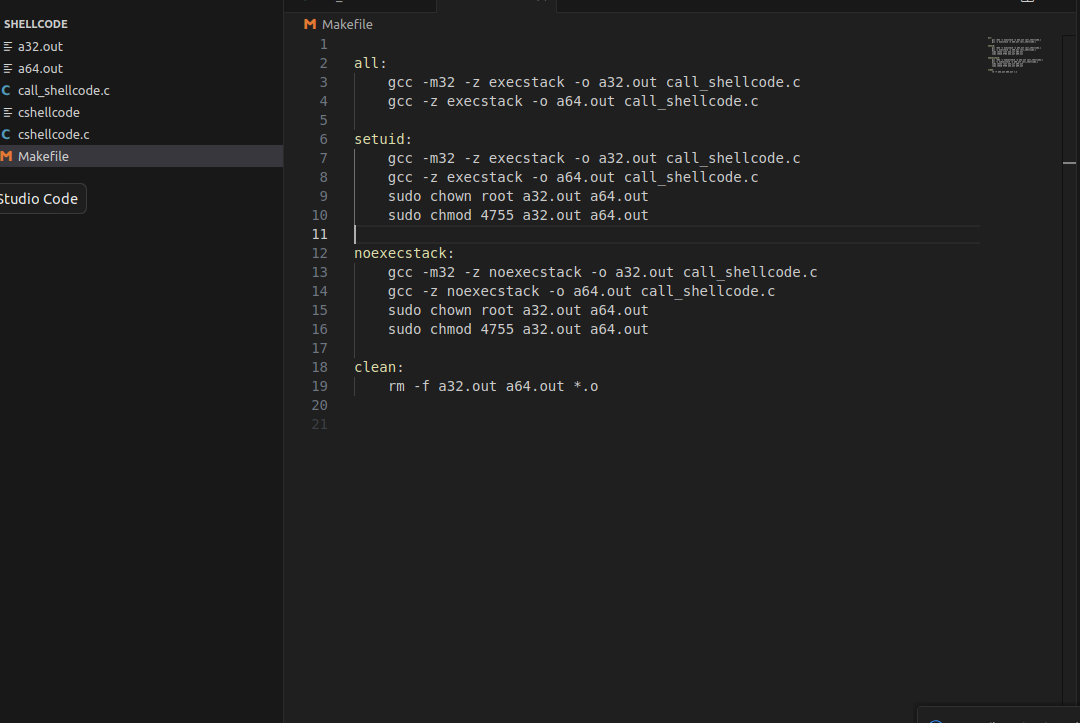The height and width of the screenshot is (723, 1080).
Task: Click the C icon beside call_shellcode.c
Action: [6, 90]
